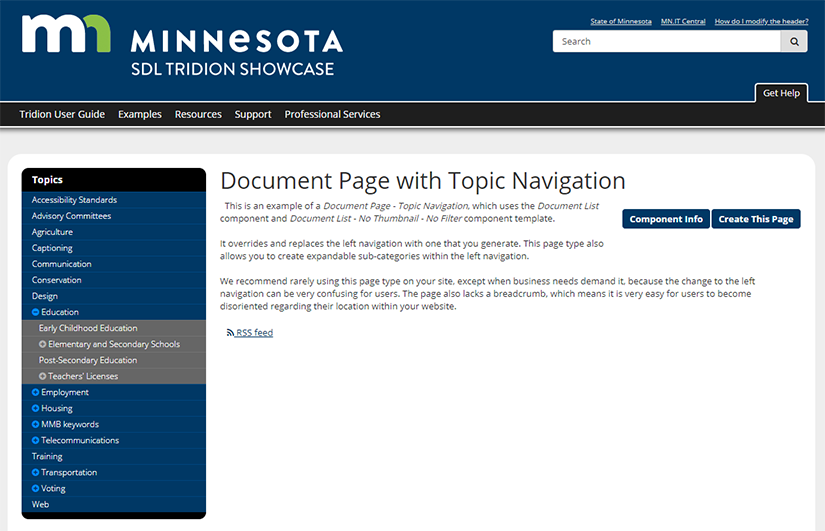Expand the MMB keywords plus icon

tap(36, 424)
